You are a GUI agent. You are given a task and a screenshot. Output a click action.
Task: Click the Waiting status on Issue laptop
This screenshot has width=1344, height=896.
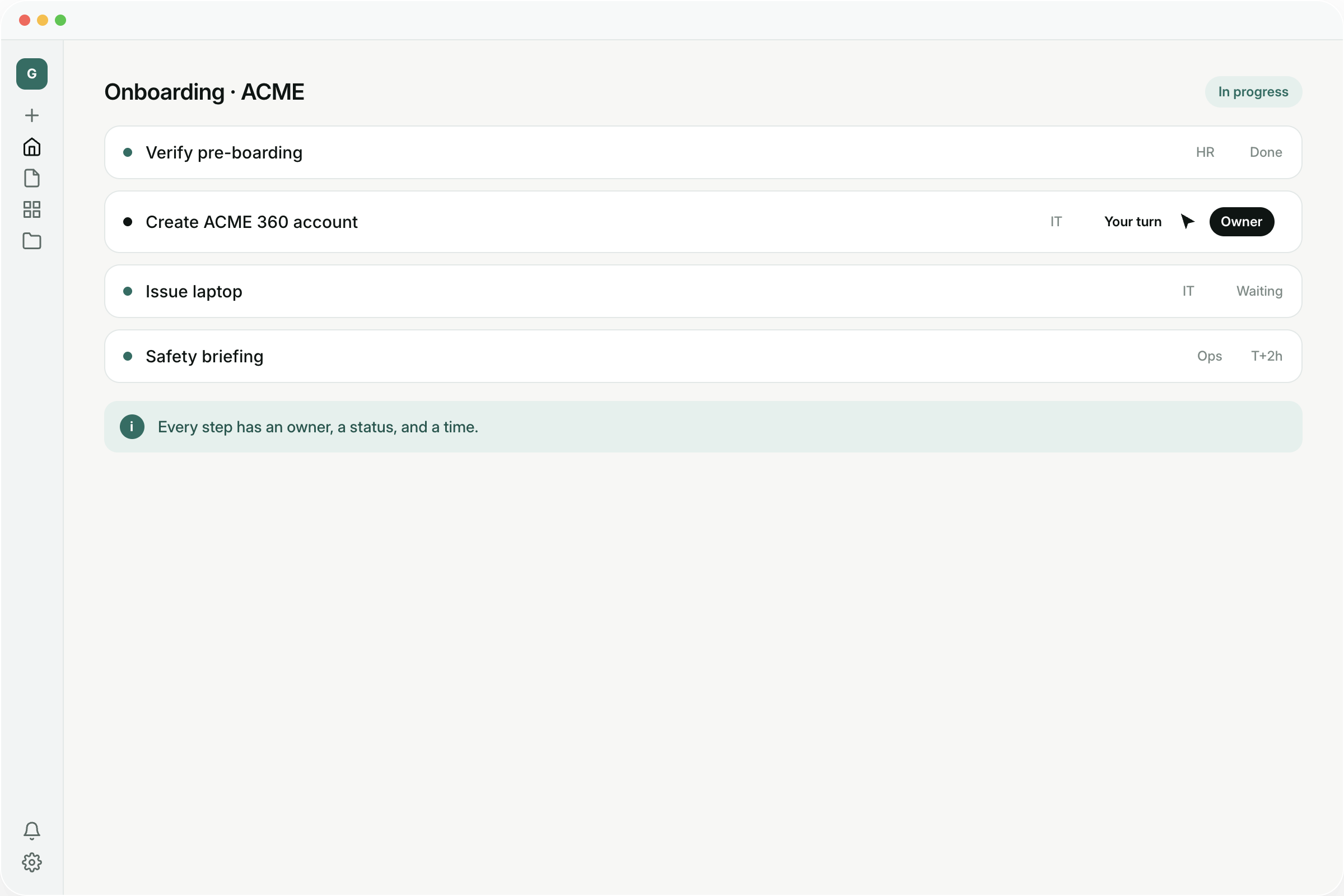[x=1259, y=291]
